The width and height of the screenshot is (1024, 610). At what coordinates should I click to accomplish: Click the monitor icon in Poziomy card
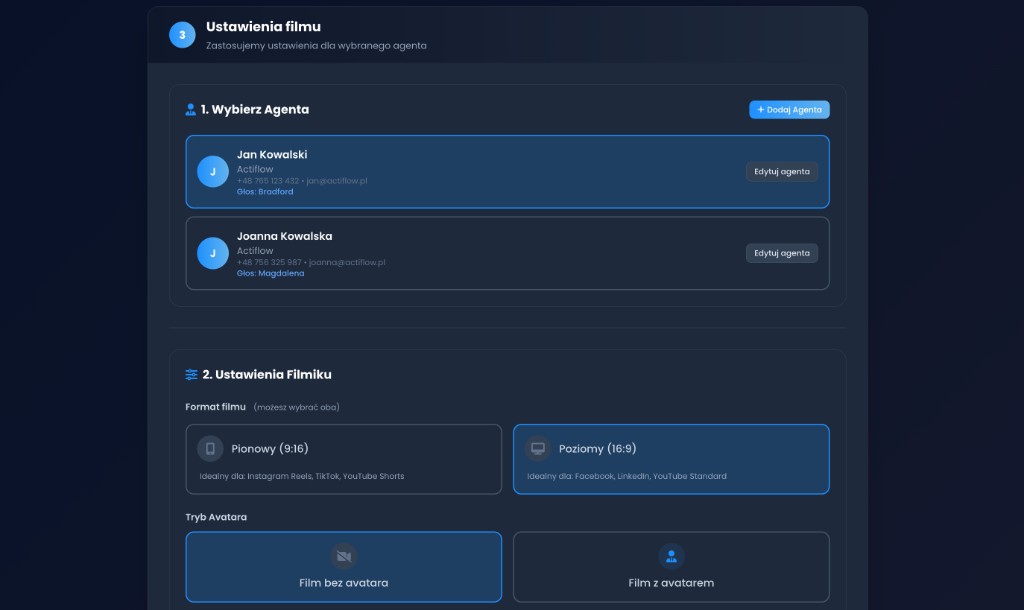click(x=537, y=449)
